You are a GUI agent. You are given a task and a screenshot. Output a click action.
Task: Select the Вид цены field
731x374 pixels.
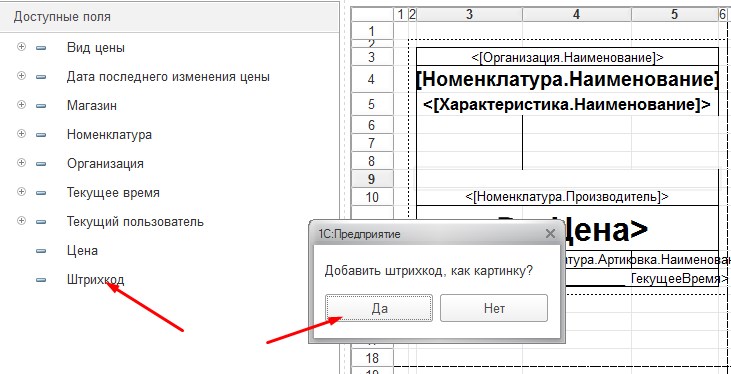pyautogui.click(x=96, y=48)
